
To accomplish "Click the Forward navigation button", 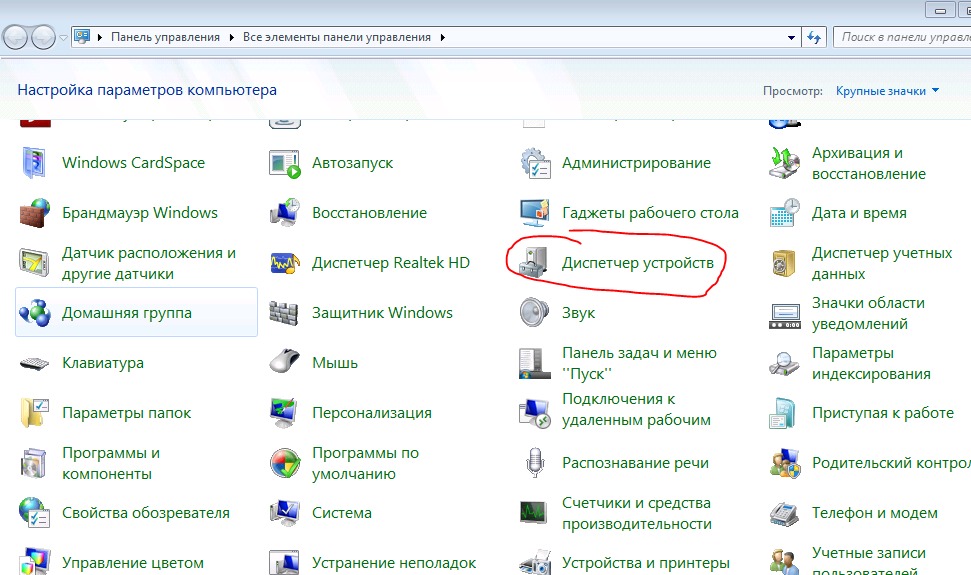I will (43, 38).
